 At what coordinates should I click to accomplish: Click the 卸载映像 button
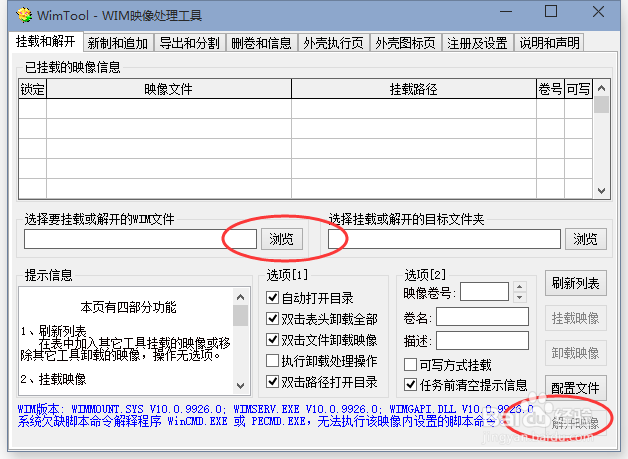(x=576, y=353)
